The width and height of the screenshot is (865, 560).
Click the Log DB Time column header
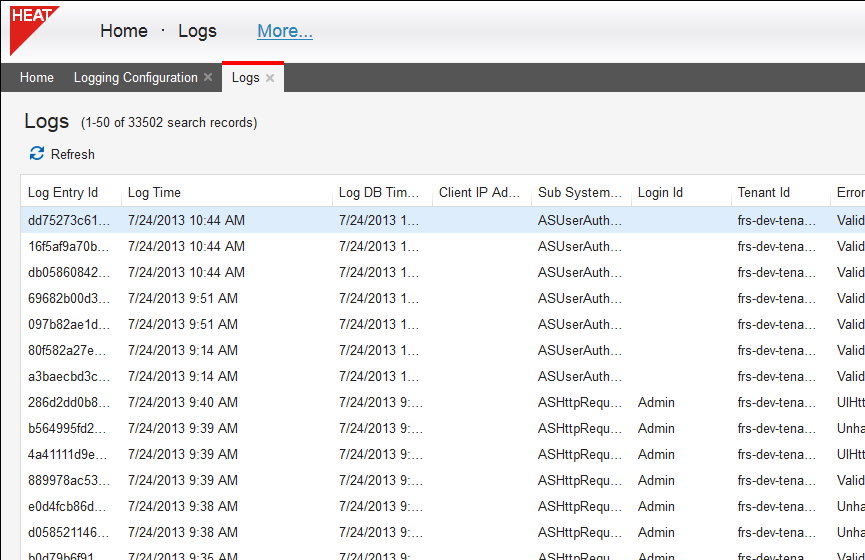pyautogui.click(x=380, y=193)
